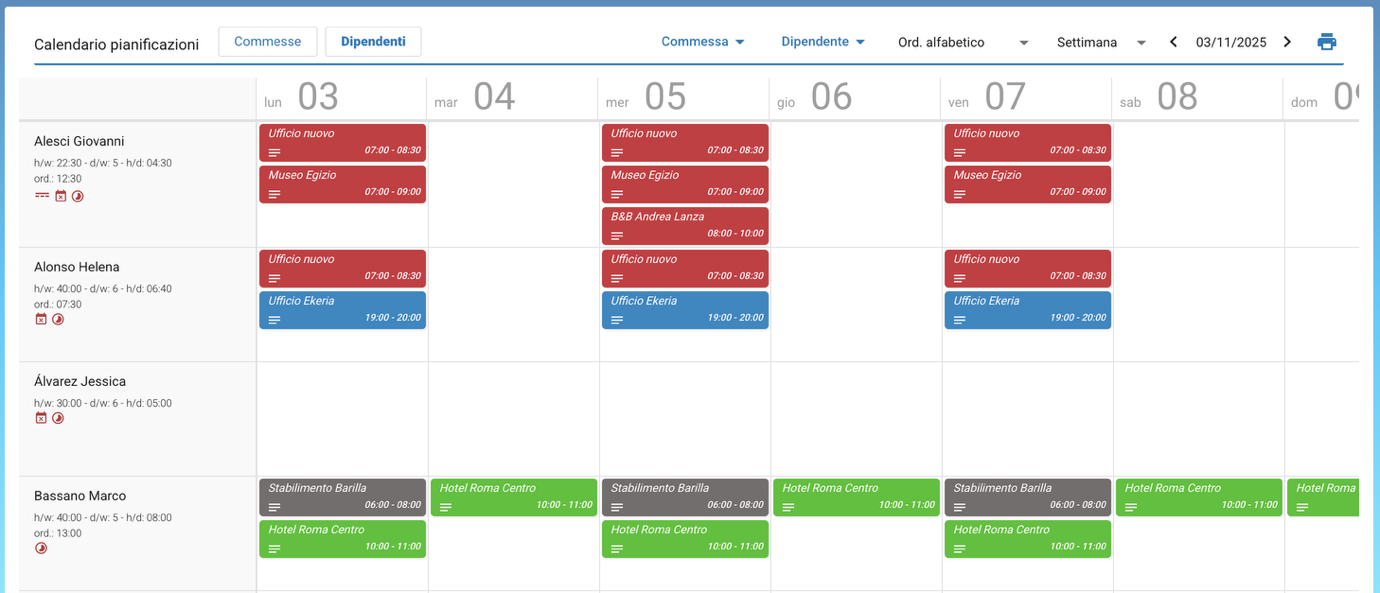The height and width of the screenshot is (593, 1380).
Task: Click calendar-x icon under Alesci Giovanni
Action: tap(60, 196)
